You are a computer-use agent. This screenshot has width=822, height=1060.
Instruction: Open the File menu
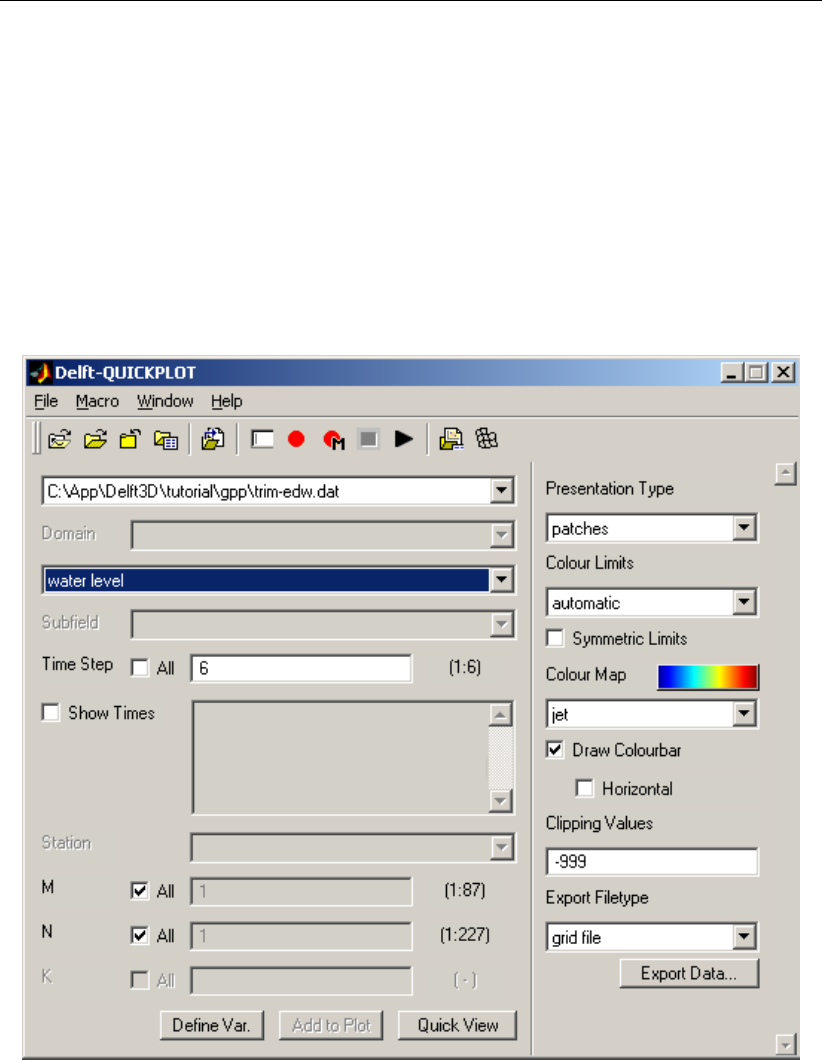point(46,402)
